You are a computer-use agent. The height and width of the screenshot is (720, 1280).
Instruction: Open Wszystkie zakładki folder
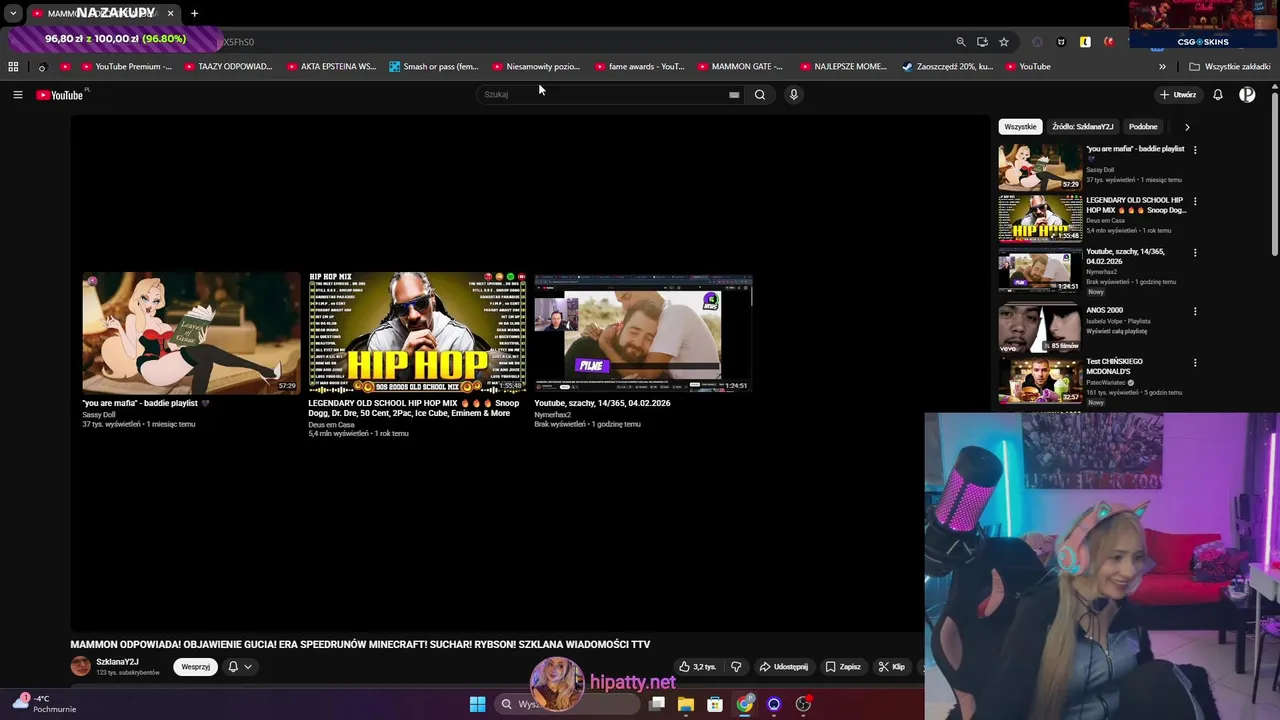[x=1230, y=67]
